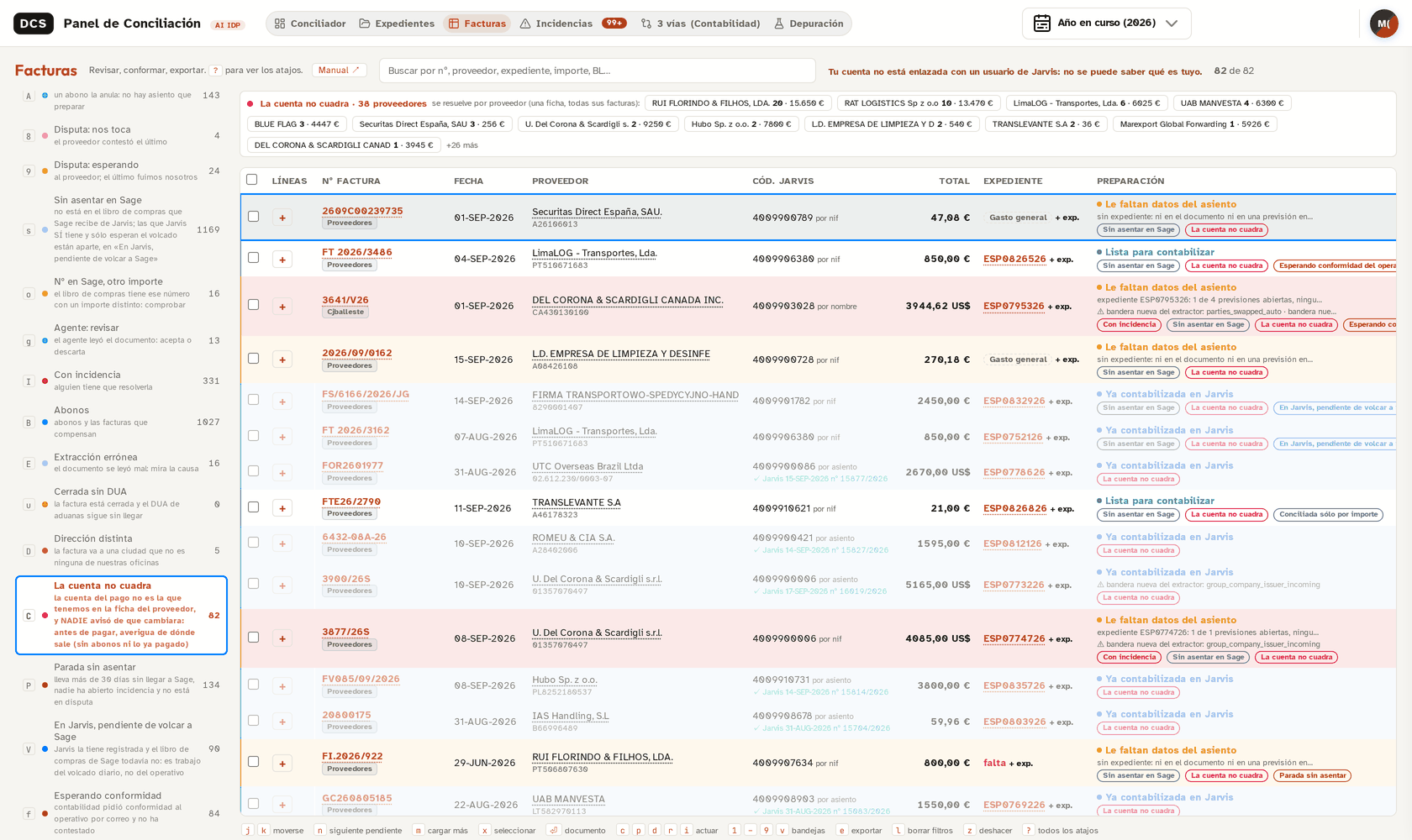This screenshot has height=840, width=1412.
Task: Check the Securitas Direct invoice row
Action: [x=253, y=216]
